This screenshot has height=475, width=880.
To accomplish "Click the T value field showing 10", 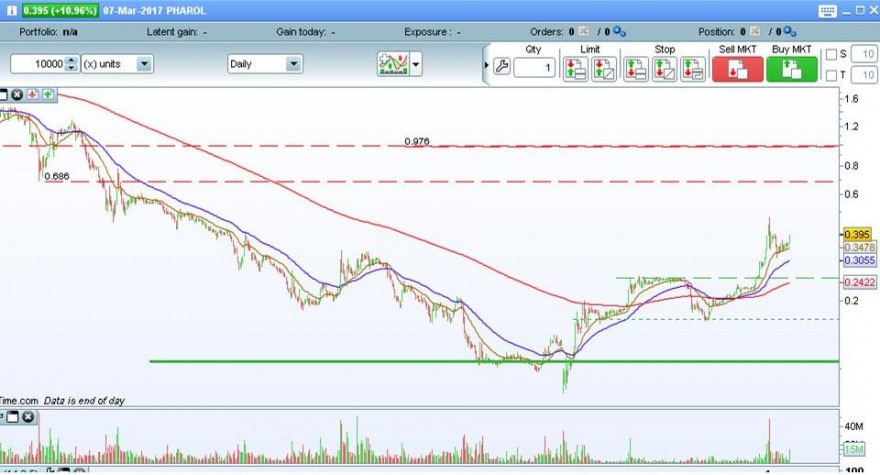I will [x=864, y=75].
